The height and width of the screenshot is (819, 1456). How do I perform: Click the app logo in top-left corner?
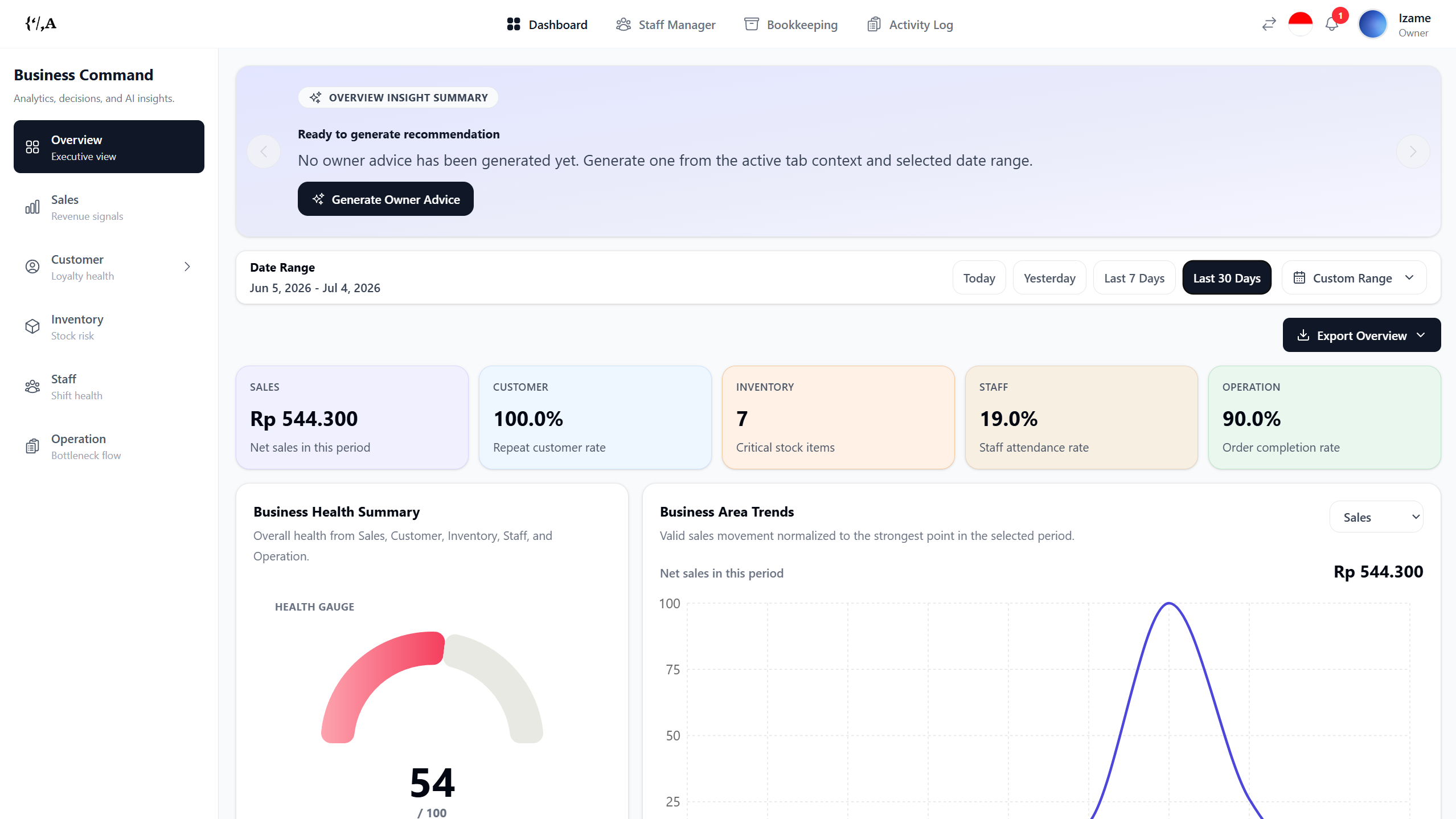40,23
